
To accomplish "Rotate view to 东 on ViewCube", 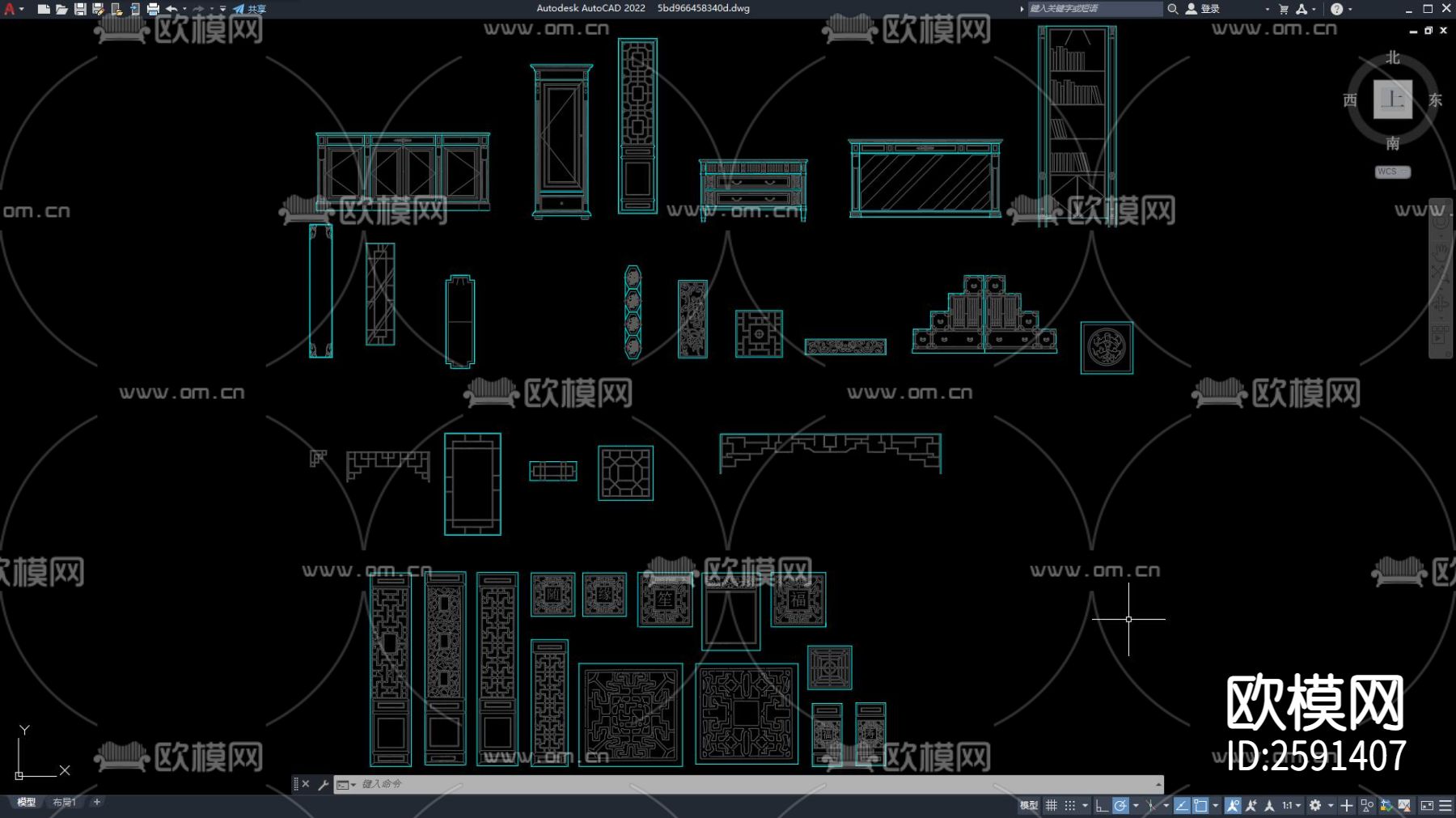I will (1435, 100).
